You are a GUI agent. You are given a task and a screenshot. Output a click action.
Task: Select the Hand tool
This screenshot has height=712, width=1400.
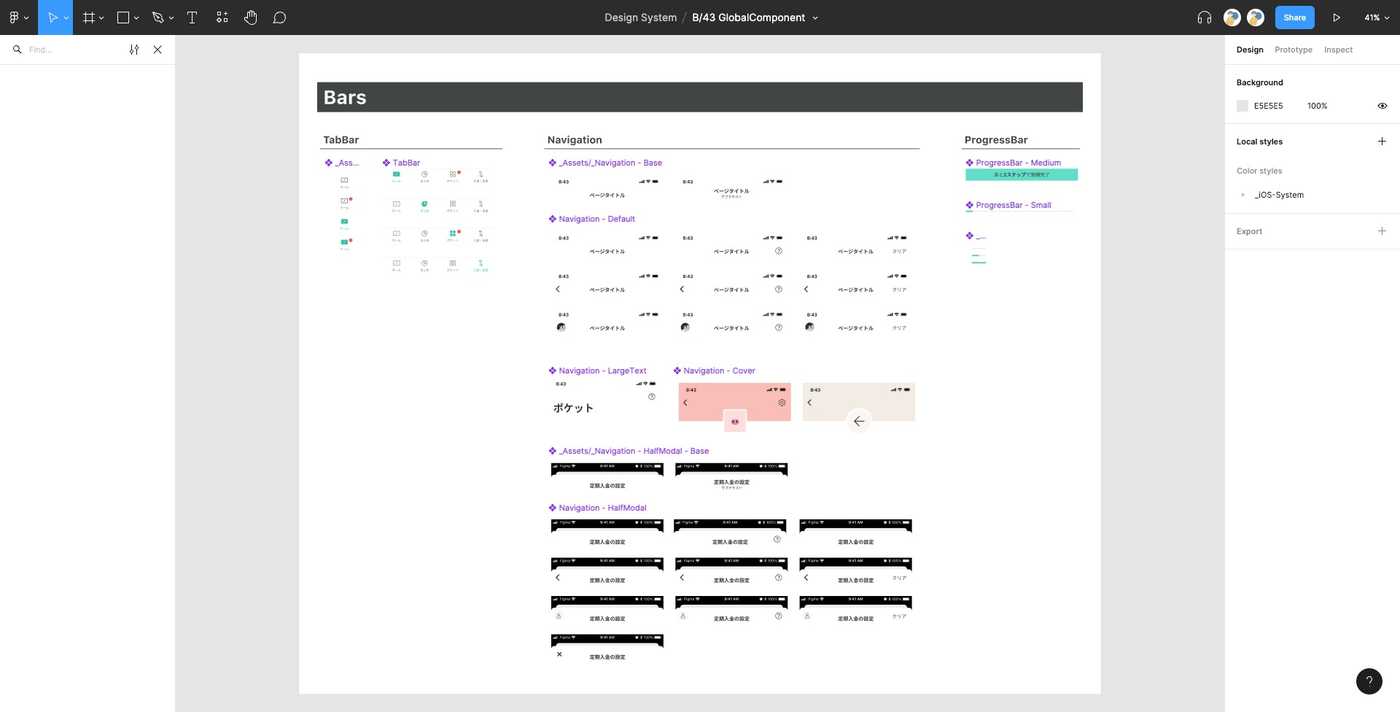[250, 17]
